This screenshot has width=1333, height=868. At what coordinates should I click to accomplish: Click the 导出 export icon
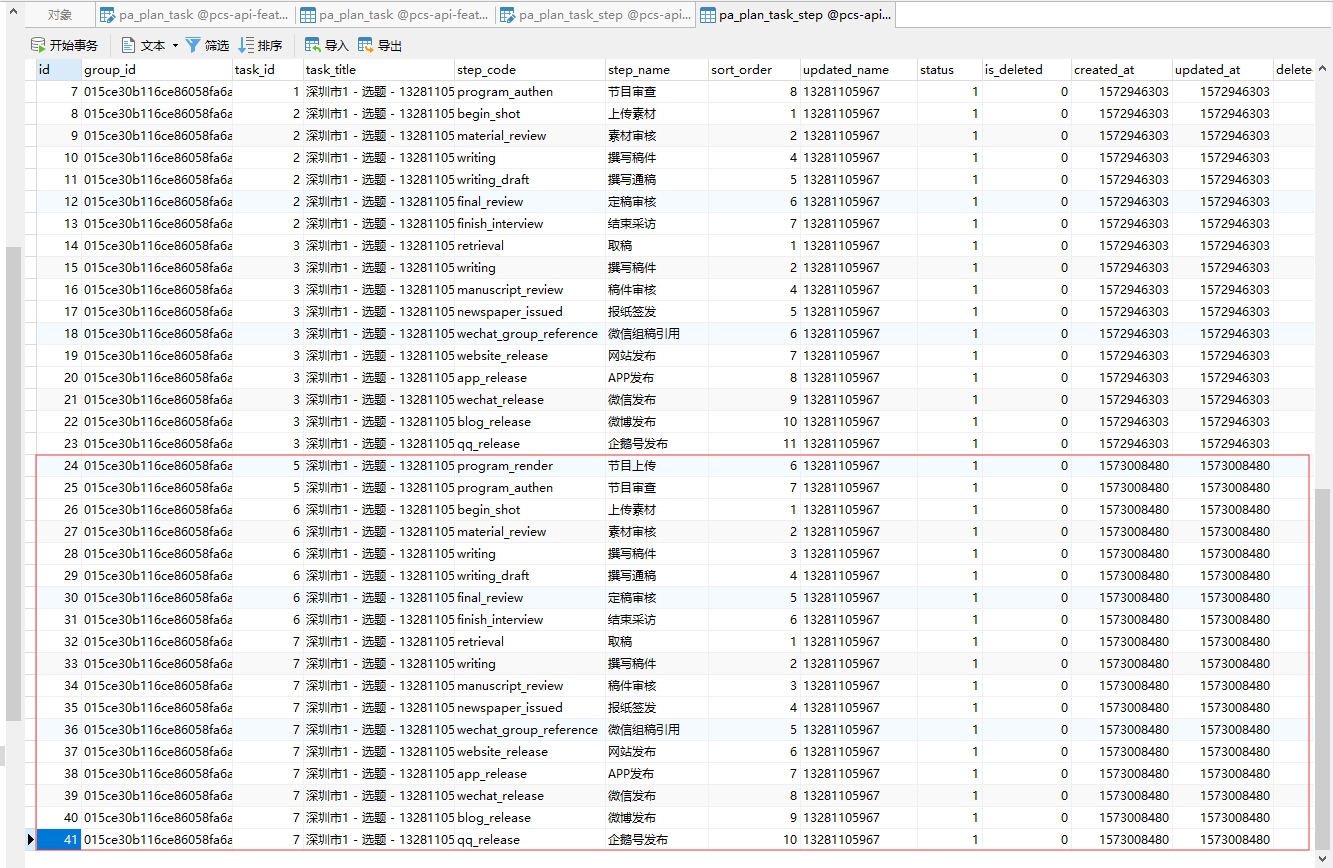[365, 45]
